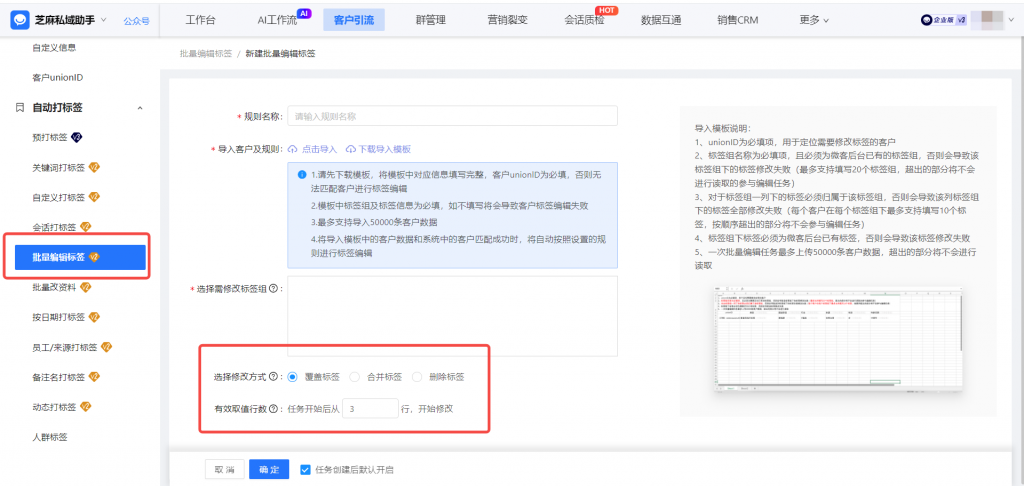Select the 合并标签 radio button
This screenshot has height=486, width=1024.
(355, 377)
